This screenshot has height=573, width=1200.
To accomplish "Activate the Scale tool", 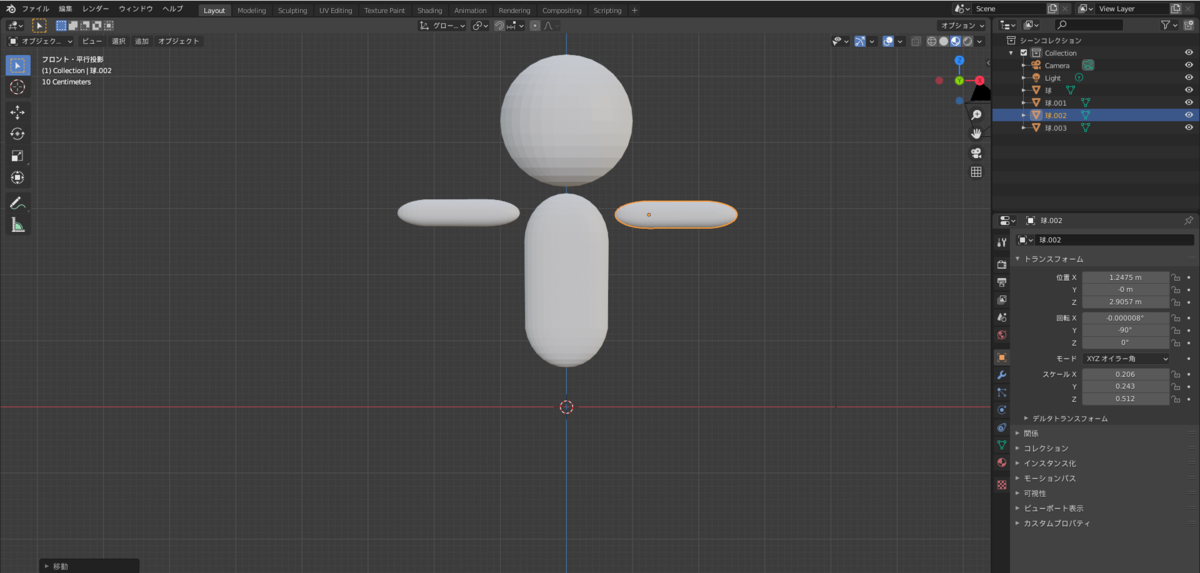I will 18,156.
